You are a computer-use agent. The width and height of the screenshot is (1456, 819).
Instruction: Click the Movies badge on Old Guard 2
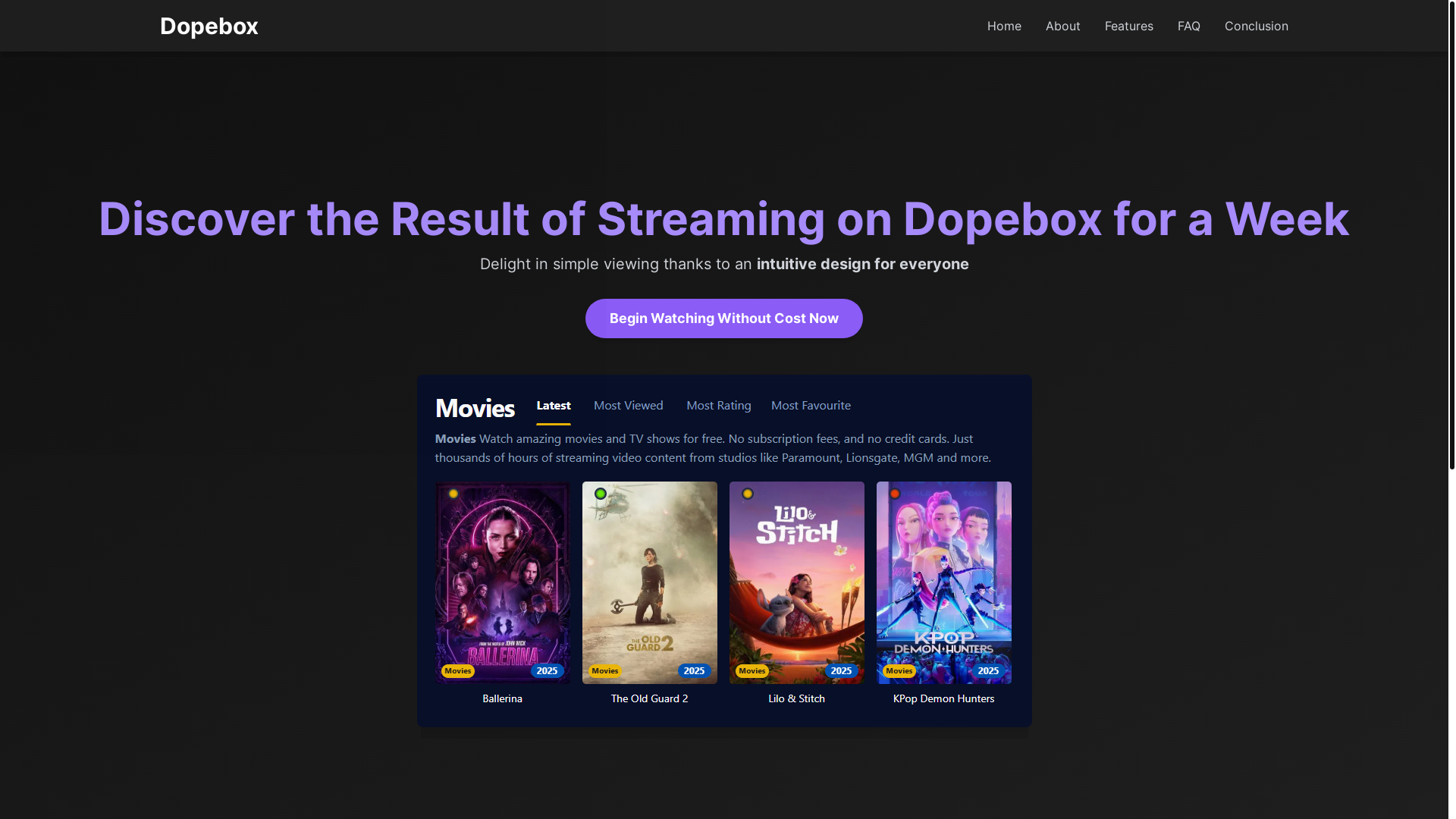pos(605,670)
